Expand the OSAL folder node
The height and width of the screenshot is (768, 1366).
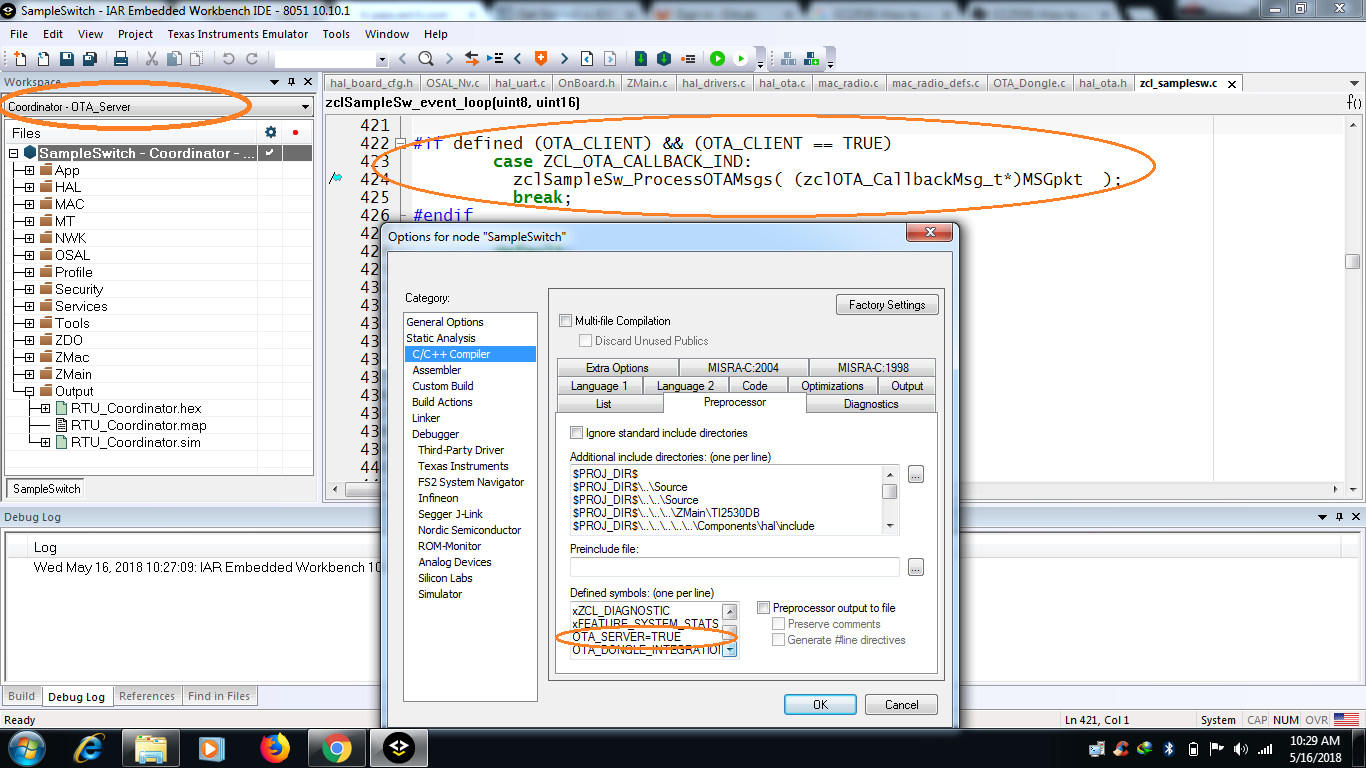tap(29, 256)
